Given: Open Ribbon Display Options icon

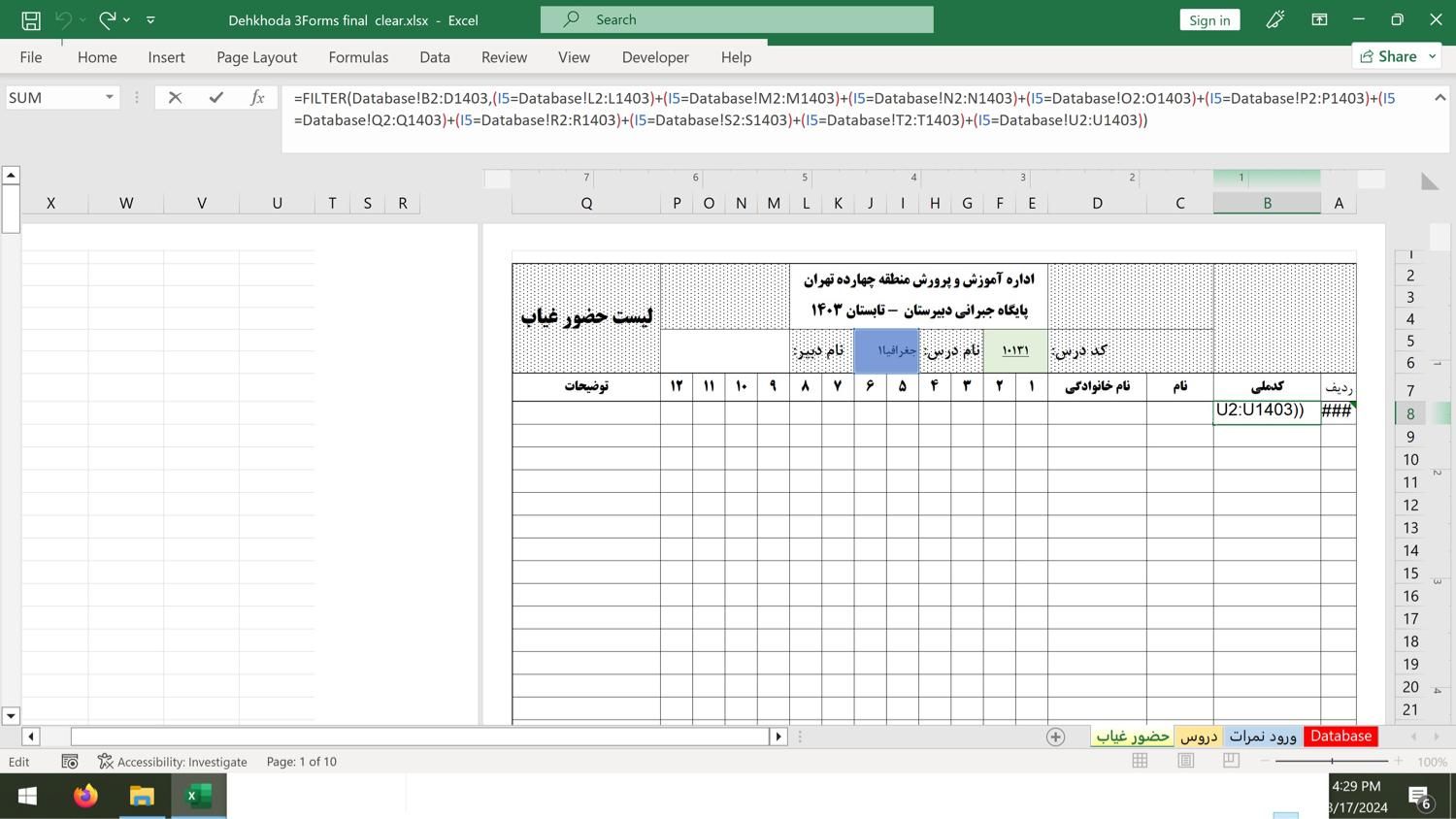Looking at the screenshot, I should coord(1319,19).
